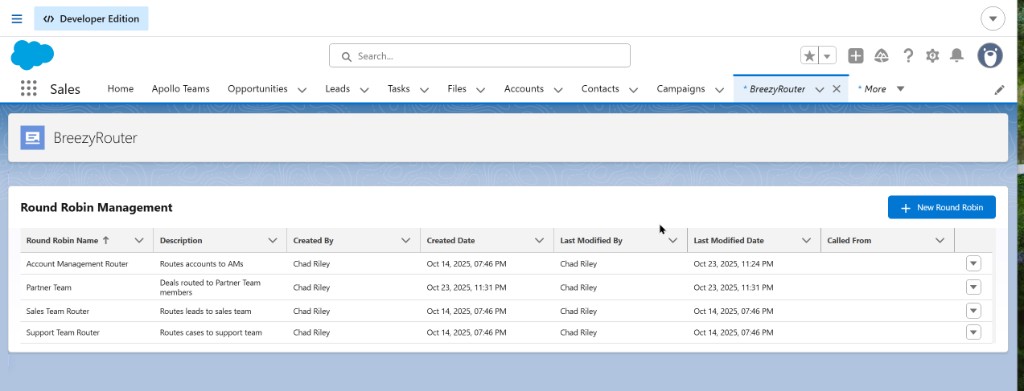Open the Apollo Teams tab
This screenshot has height=391, width=1024.
(x=180, y=89)
